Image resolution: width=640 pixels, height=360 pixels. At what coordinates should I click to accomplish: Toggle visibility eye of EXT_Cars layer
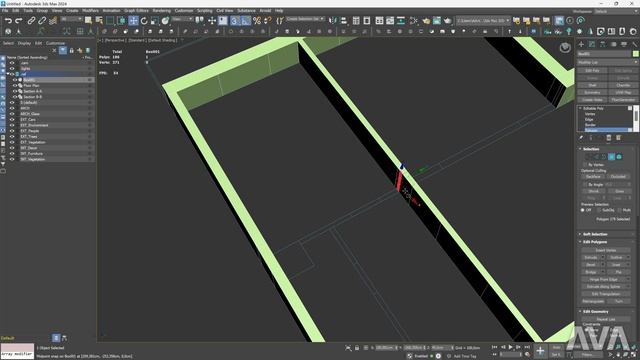12,120
